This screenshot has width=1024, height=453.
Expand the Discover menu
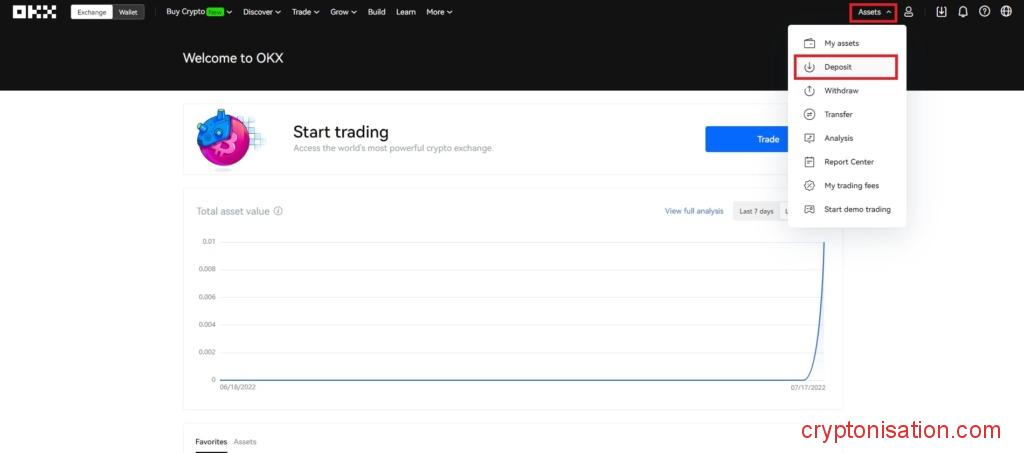point(262,12)
